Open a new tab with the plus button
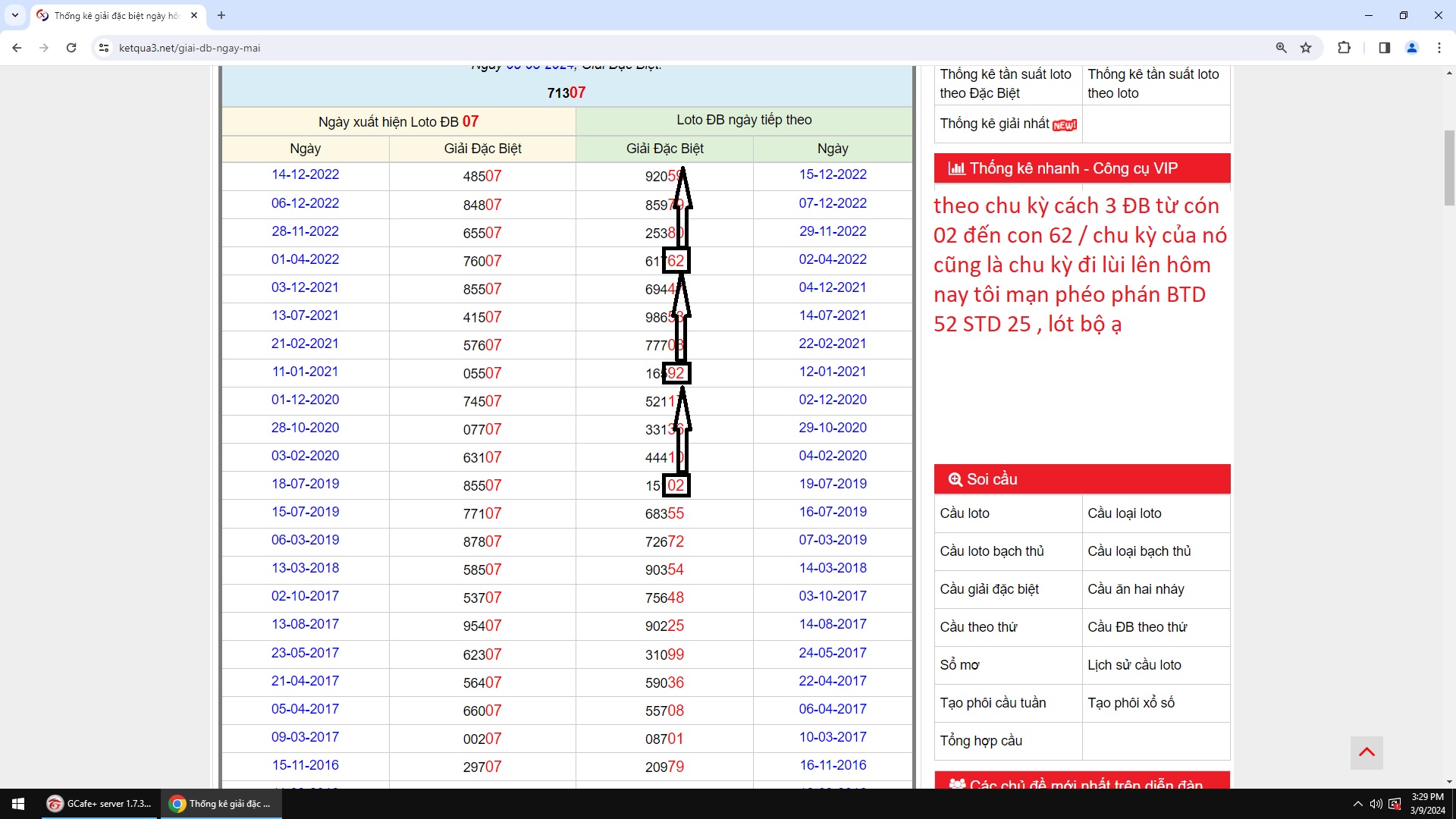The height and width of the screenshot is (819, 1456). [x=221, y=15]
